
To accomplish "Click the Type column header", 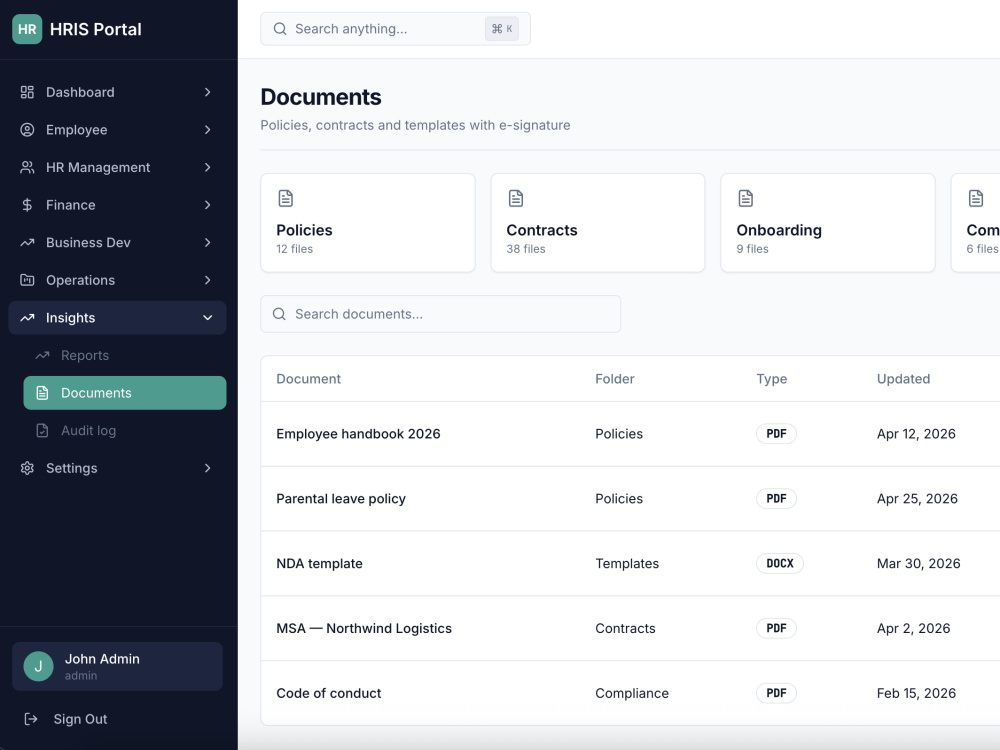I will (772, 379).
